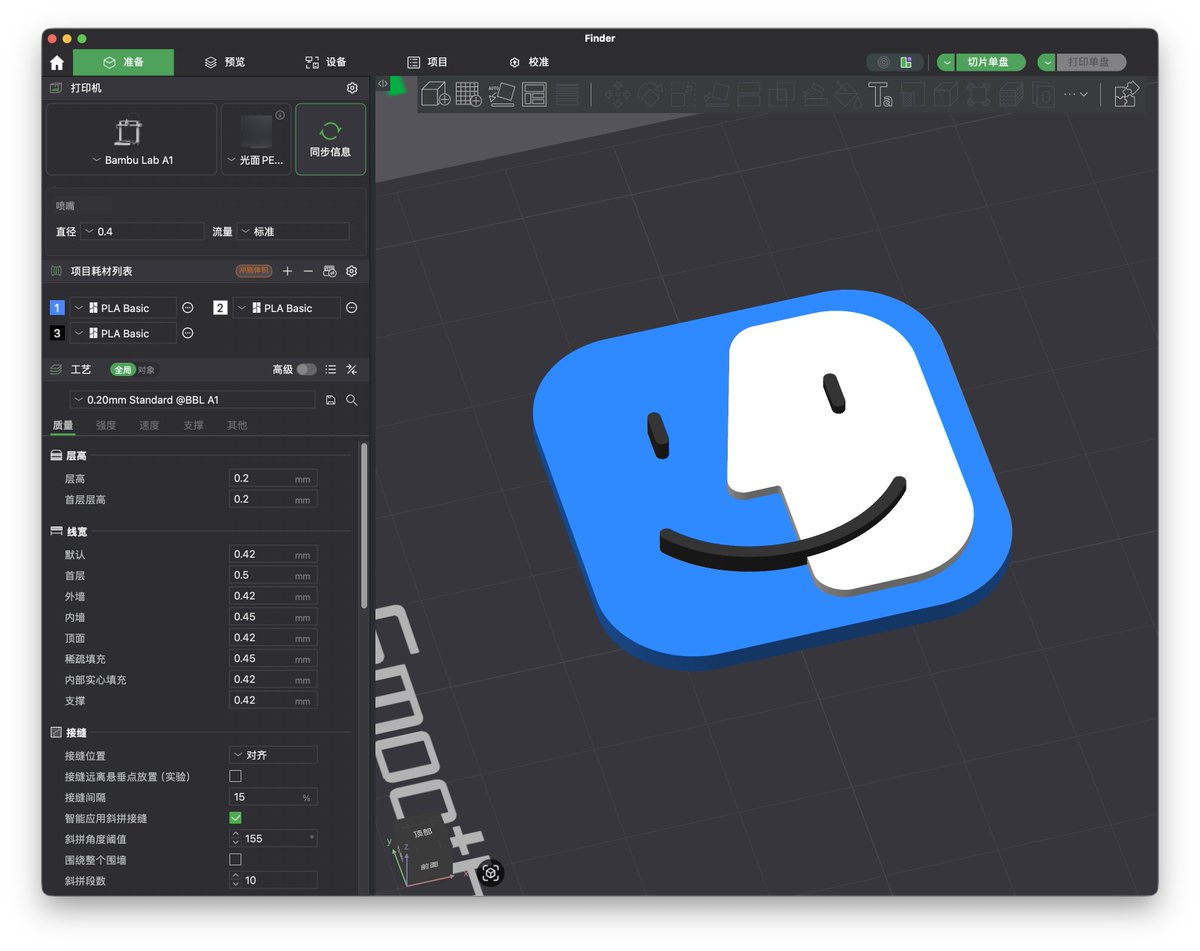Search process settings with magnifier icon

tap(352, 400)
